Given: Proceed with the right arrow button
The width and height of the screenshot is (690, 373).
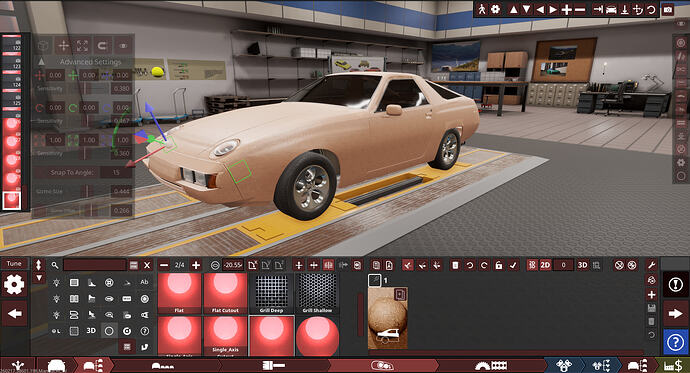Looking at the screenshot, I should 675,314.
